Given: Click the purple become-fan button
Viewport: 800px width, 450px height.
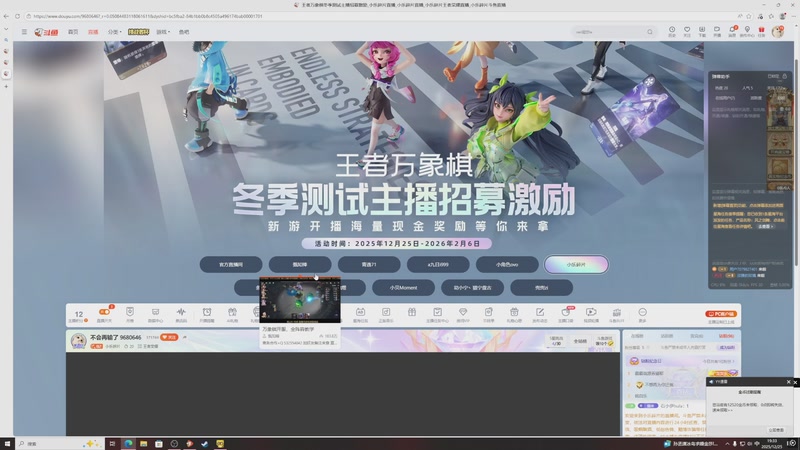Looking at the screenshot, I should click(727, 347).
